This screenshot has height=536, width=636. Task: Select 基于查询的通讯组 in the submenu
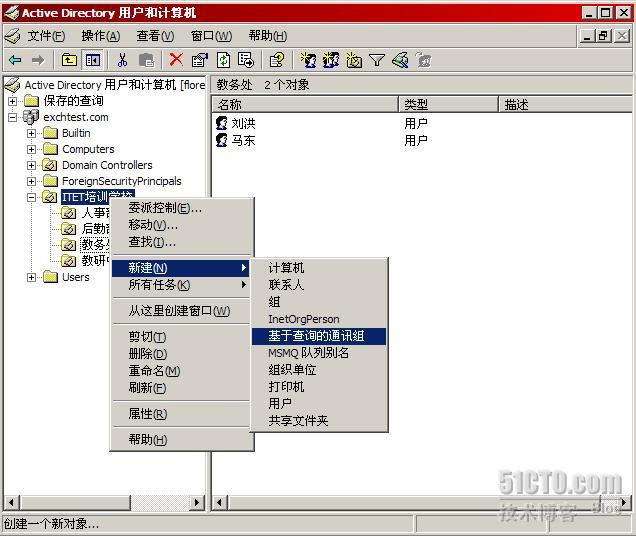pyautogui.click(x=318, y=336)
